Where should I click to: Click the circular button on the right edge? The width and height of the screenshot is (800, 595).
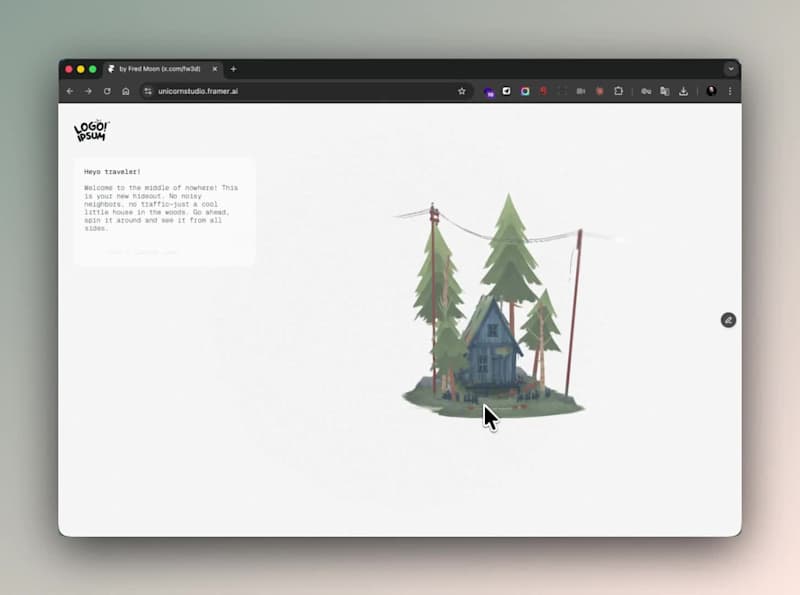click(728, 319)
